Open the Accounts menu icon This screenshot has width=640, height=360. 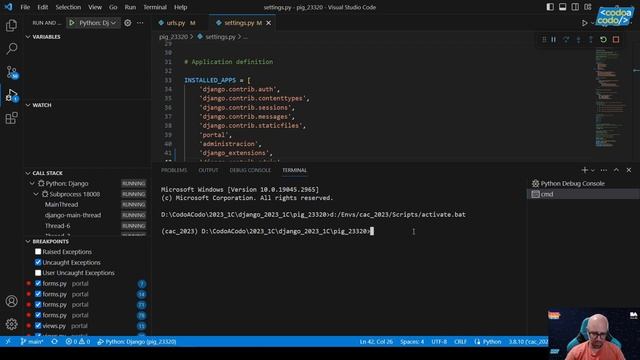pyautogui.click(x=11, y=301)
